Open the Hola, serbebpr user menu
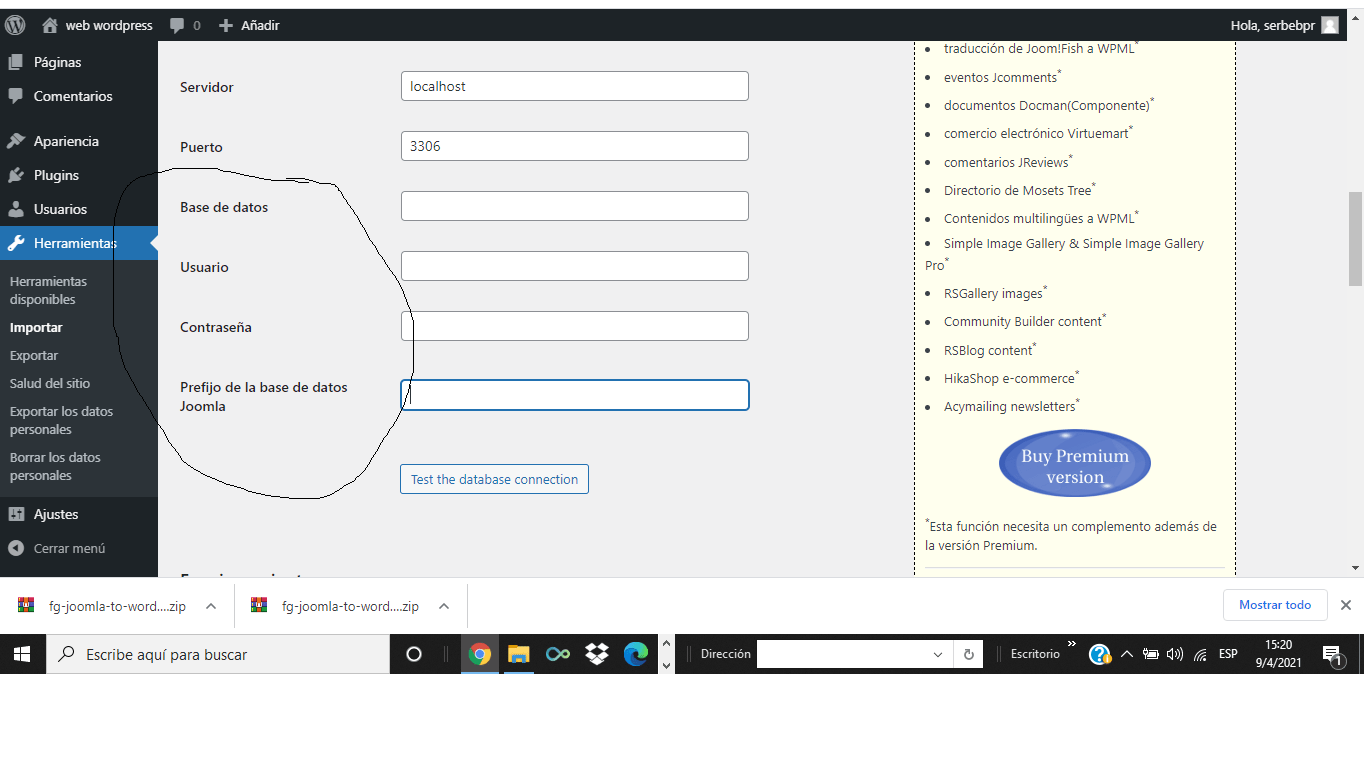Image resolution: width=1366 pixels, height=768 pixels. [x=1284, y=25]
